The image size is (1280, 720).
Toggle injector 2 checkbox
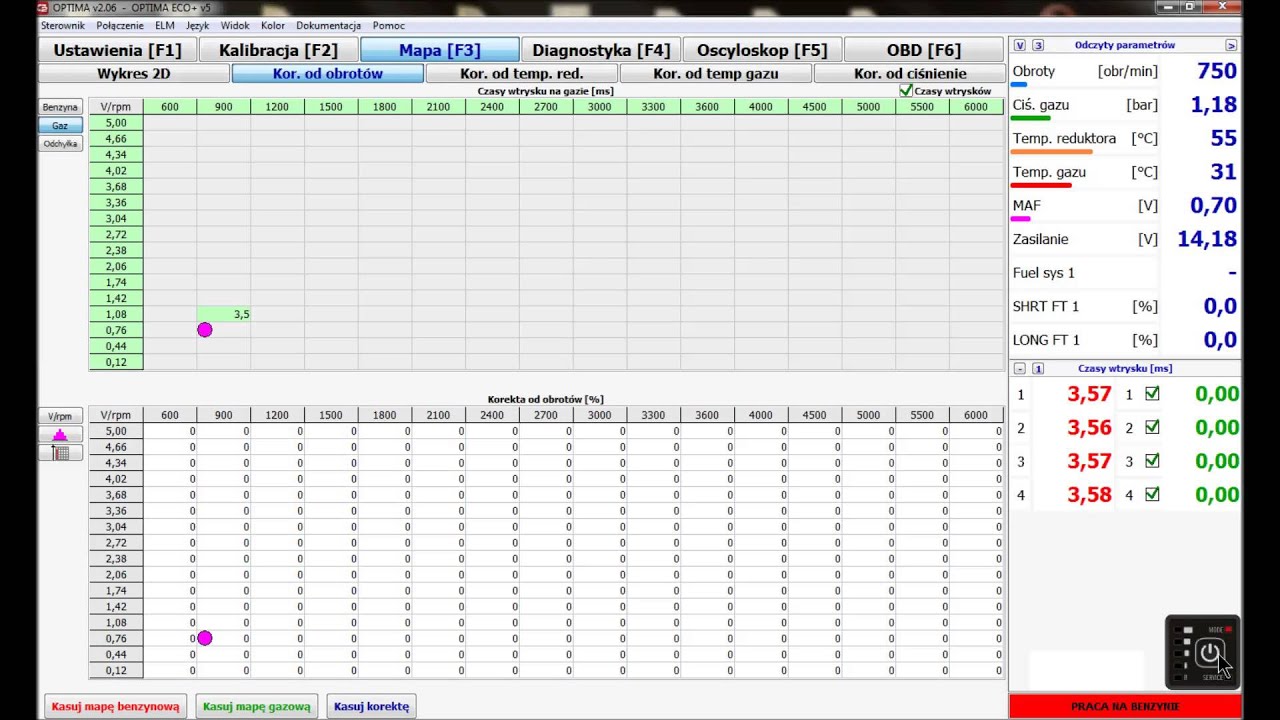[x=1152, y=427]
